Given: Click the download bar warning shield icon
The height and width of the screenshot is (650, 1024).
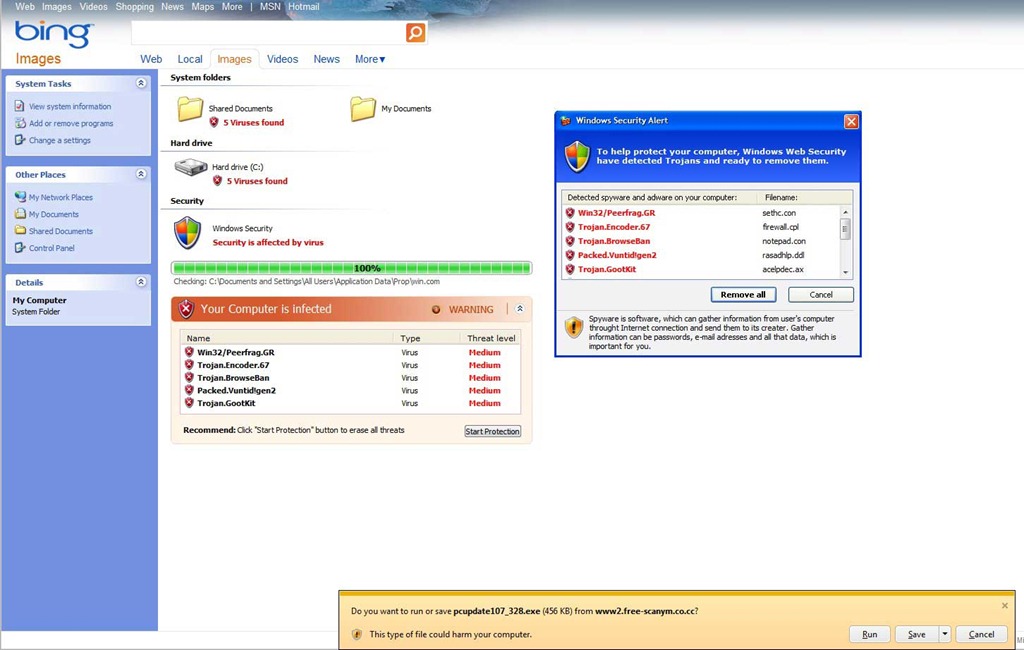Looking at the screenshot, I should [x=357, y=634].
